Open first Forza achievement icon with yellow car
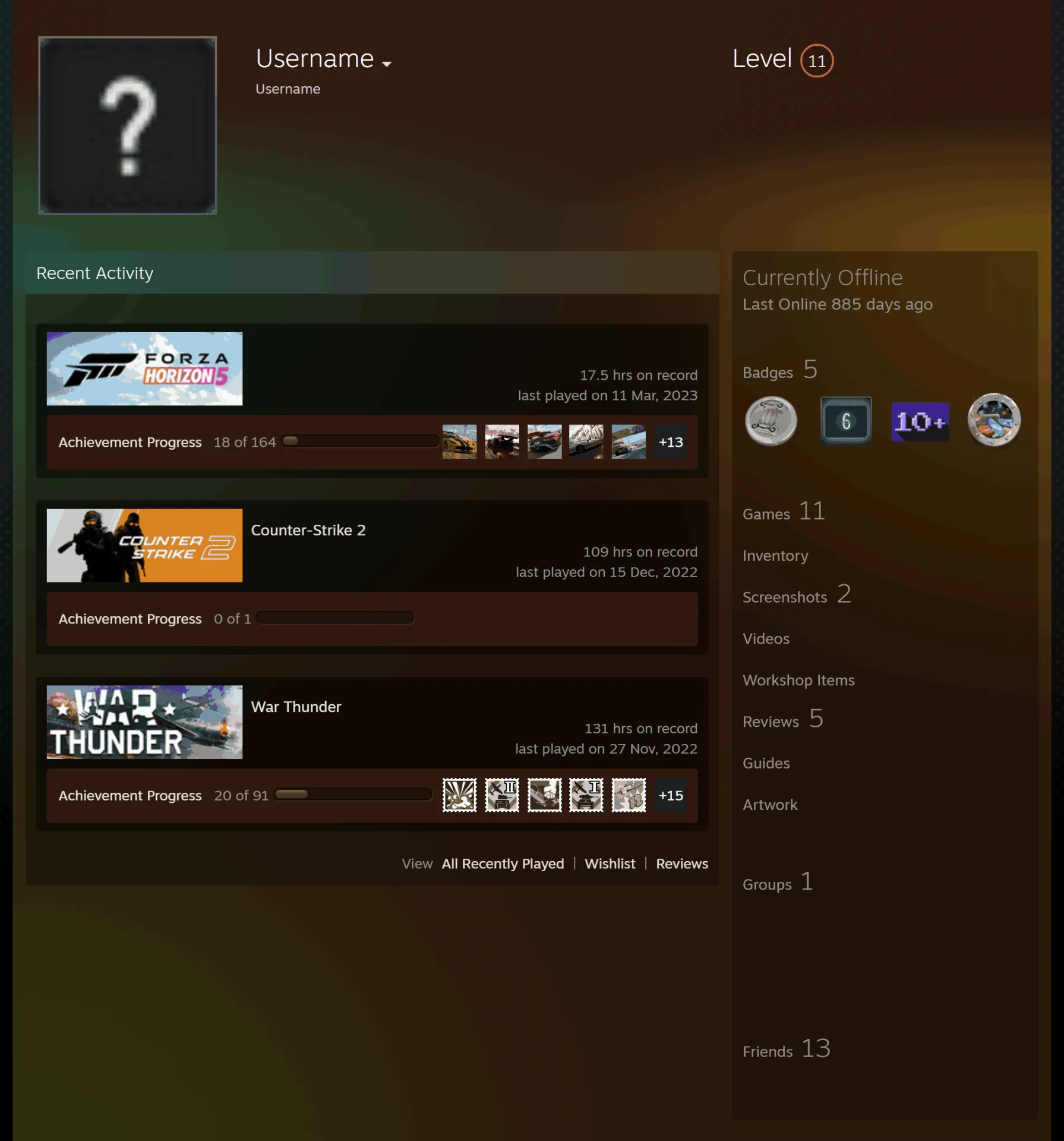Viewport: 1064px width, 1141px height. point(459,442)
